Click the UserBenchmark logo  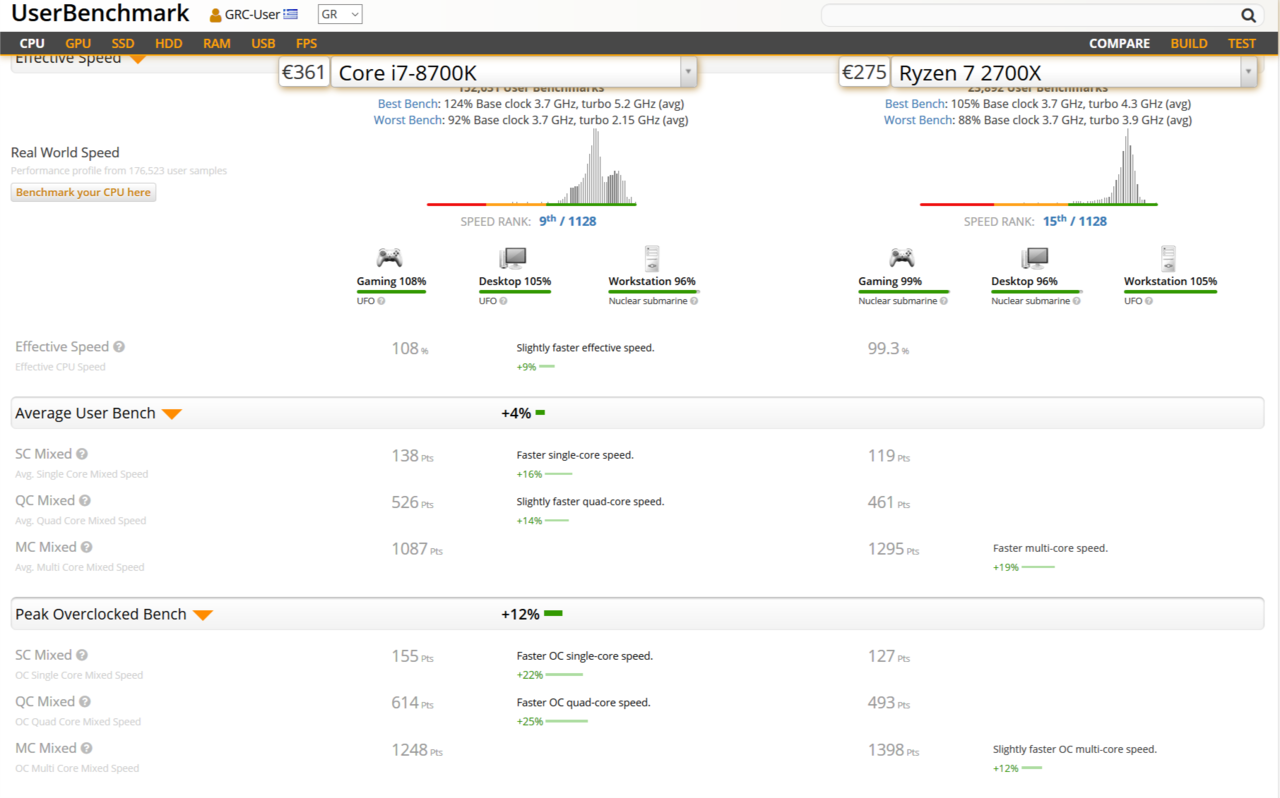pyautogui.click(x=100, y=14)
